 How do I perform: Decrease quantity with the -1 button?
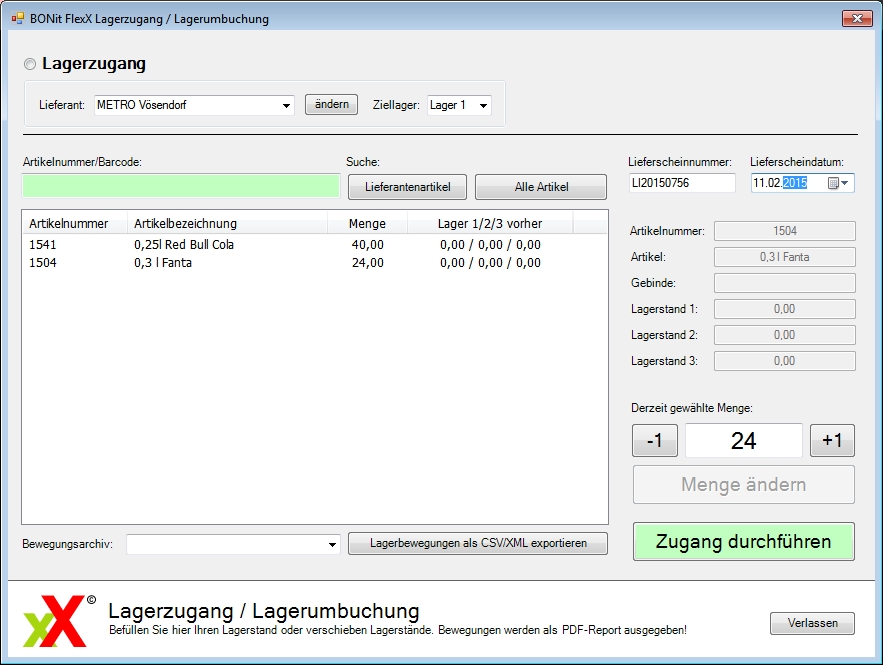pos(655,441)
